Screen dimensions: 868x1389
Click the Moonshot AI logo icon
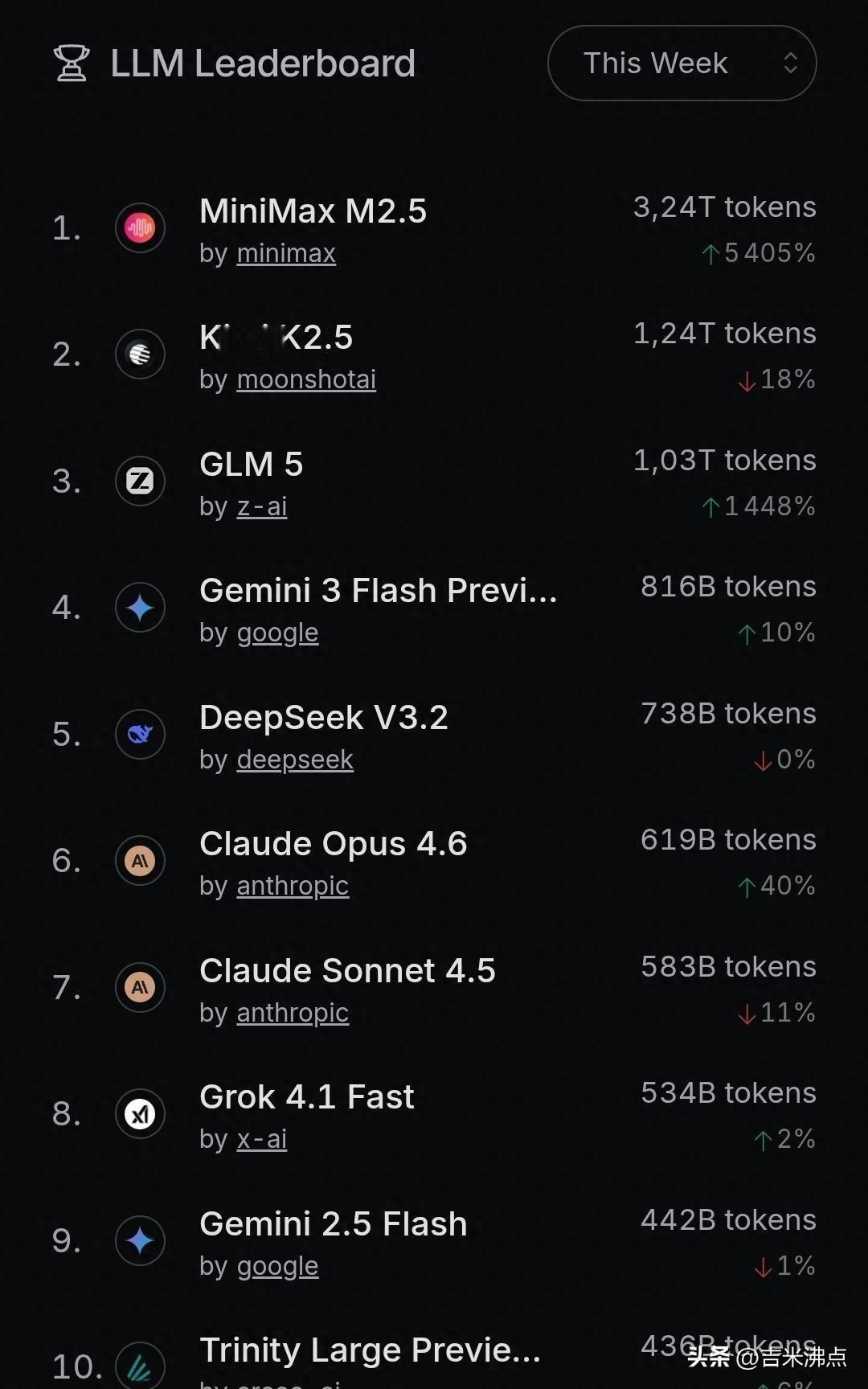coord(140,354)
